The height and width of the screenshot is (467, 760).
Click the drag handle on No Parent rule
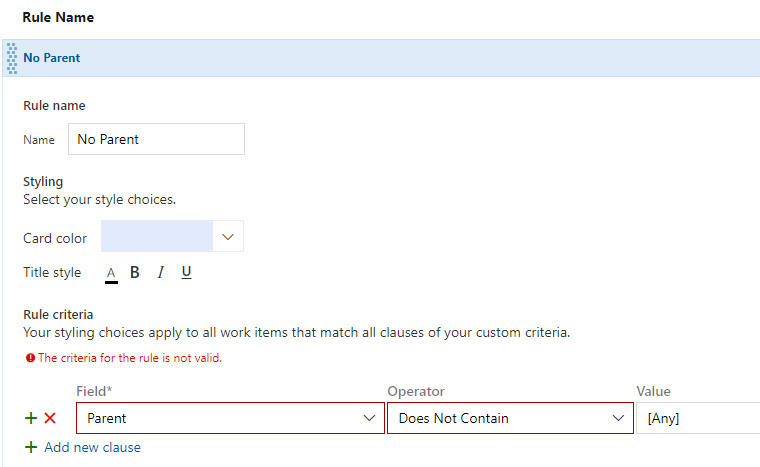(11, 58)
